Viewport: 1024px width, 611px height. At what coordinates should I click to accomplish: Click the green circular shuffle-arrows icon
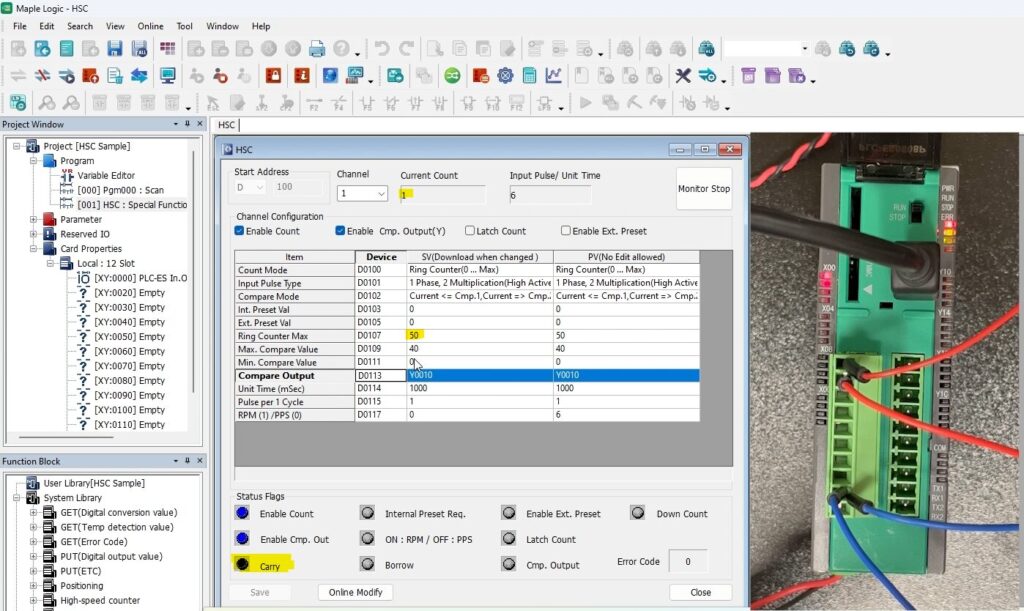452,76
